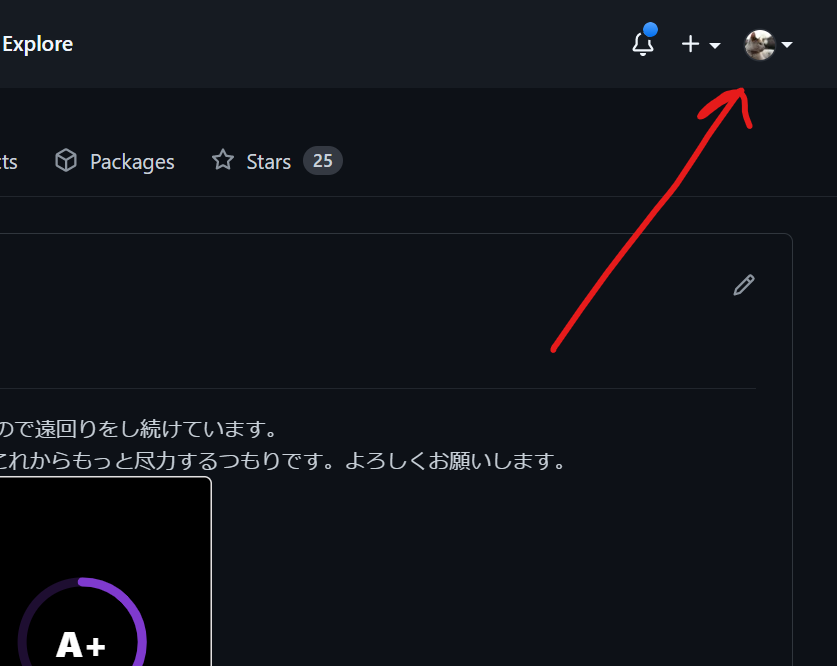Image resolution: width=837 pixels, height=666 pixels.
Task: Expand the account menu next to avatar
Action: 788,44
